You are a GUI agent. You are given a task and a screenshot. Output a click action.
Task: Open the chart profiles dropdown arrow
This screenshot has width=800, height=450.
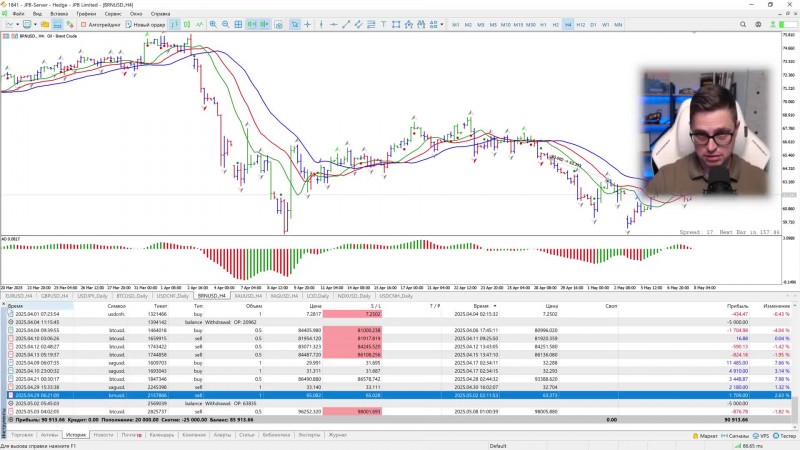pyautogui.click(x=35, y=24)
